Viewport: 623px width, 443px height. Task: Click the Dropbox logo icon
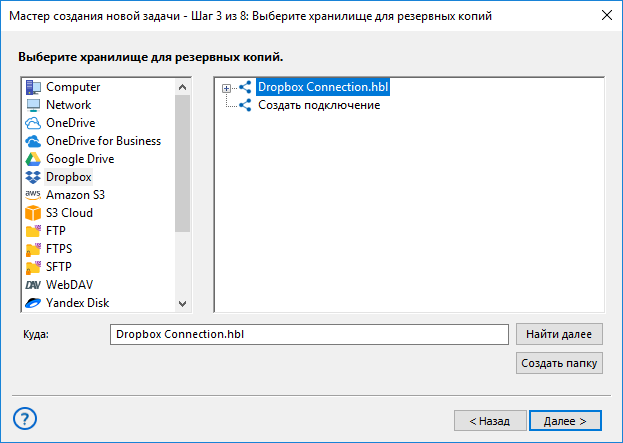click(x=33, y=177)
